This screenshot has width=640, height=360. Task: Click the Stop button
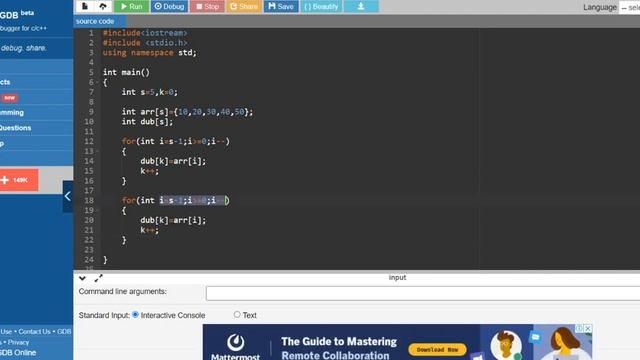[207, 7]
